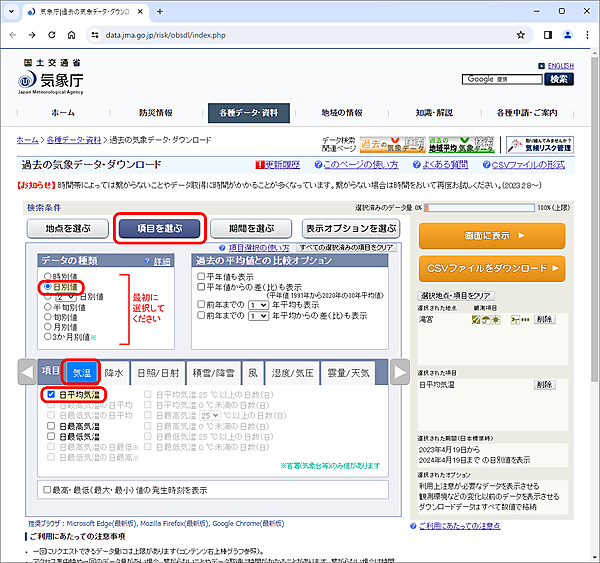Open a new browser tab with plus icon

click(x=160, y=11)
